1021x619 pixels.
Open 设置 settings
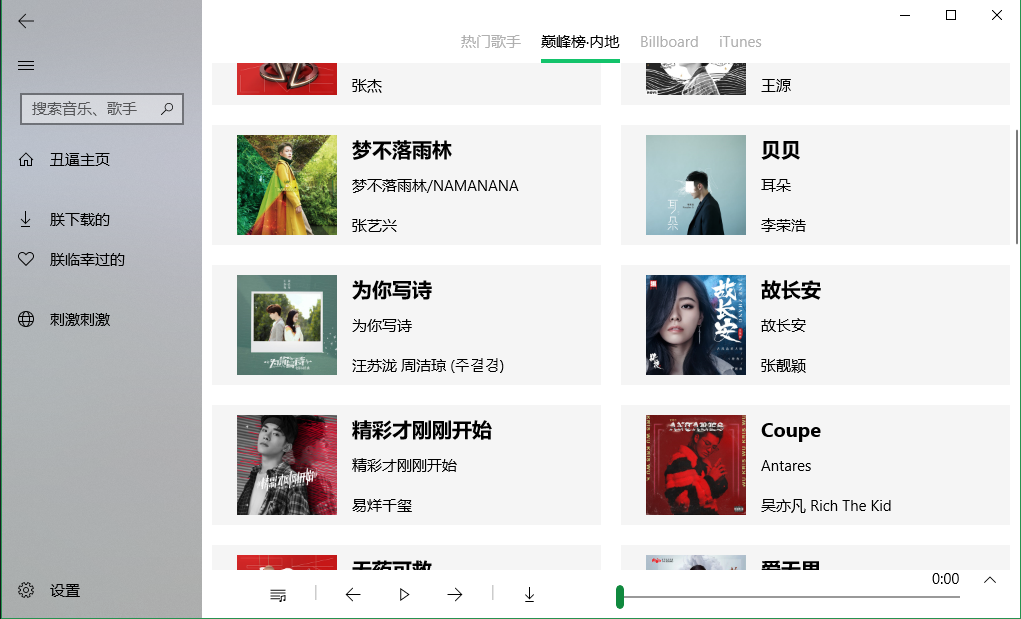(x=101, y=590)
